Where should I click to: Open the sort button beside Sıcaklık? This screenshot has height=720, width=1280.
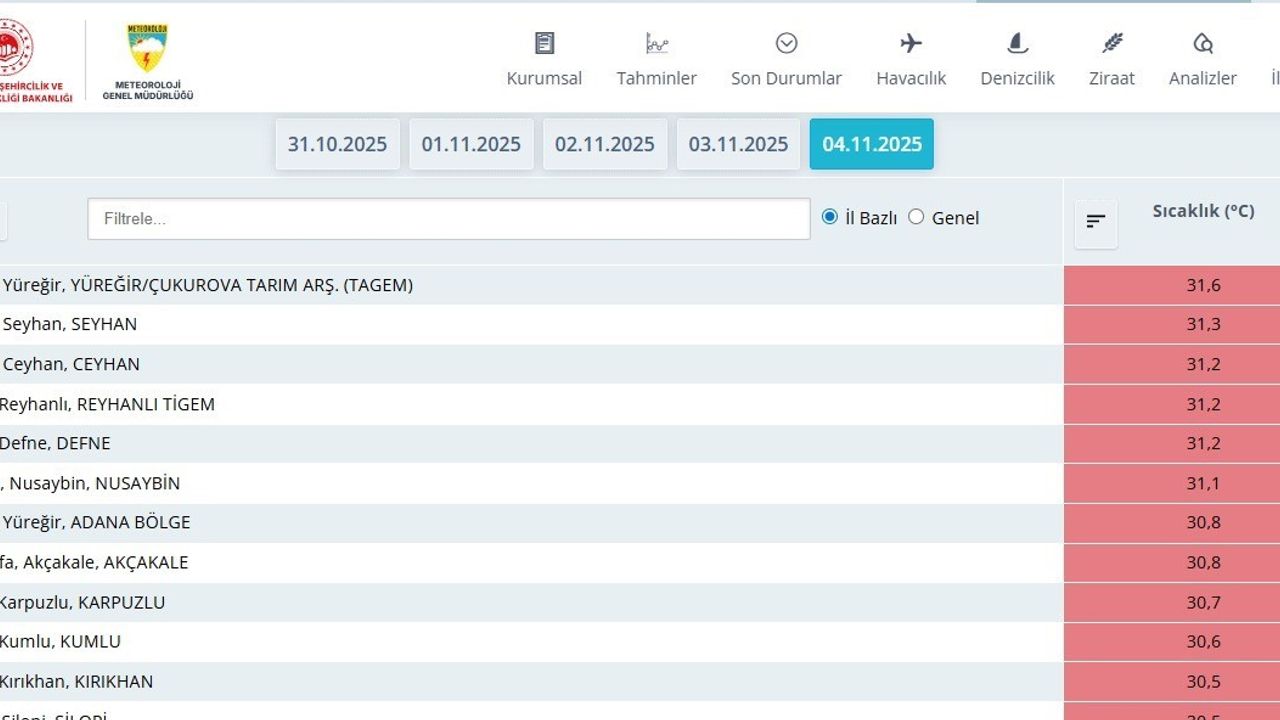pyautogui.click(x=1096, y=222)
